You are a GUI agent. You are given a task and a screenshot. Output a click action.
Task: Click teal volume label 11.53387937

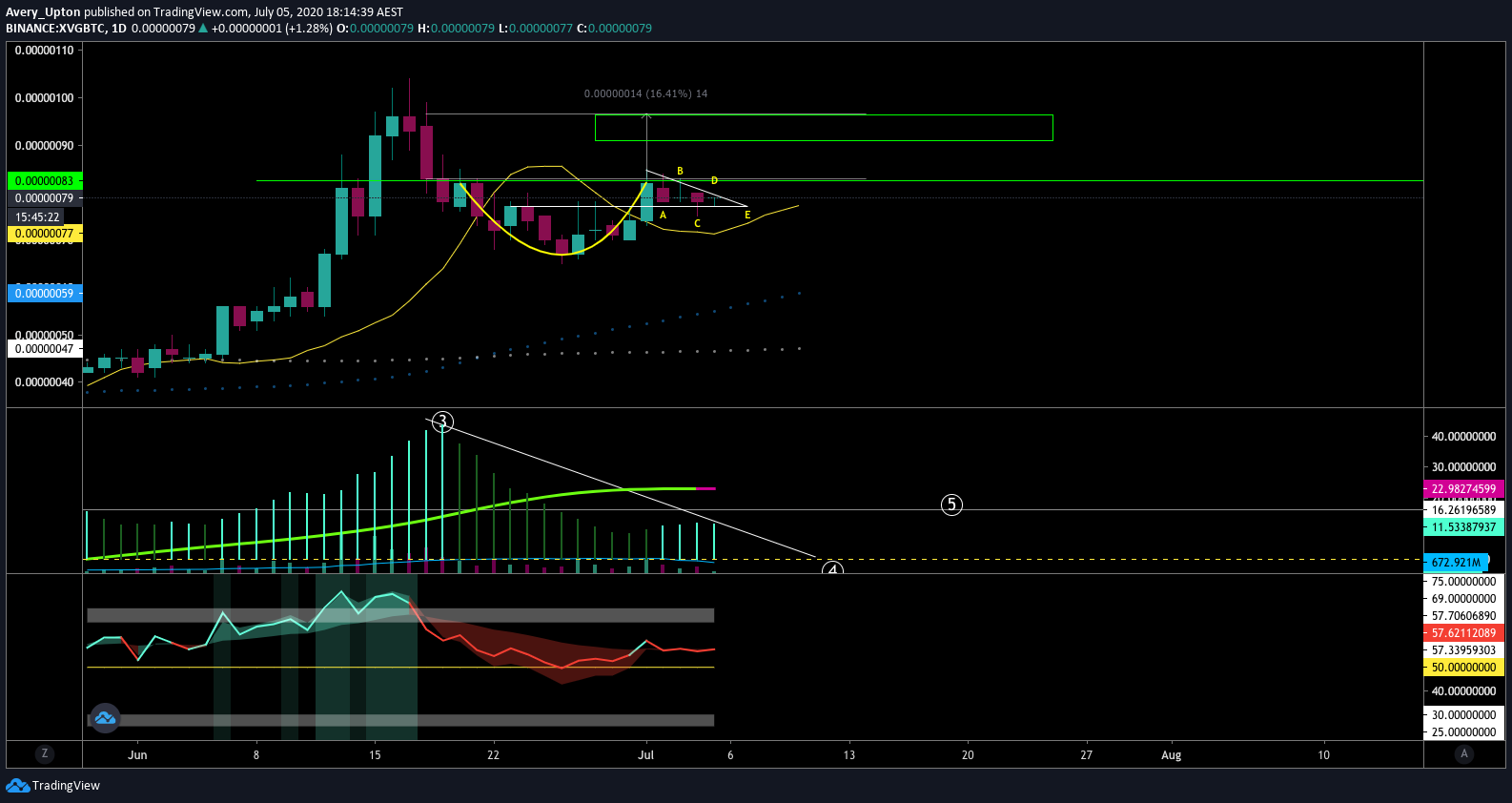[1463, 527]
